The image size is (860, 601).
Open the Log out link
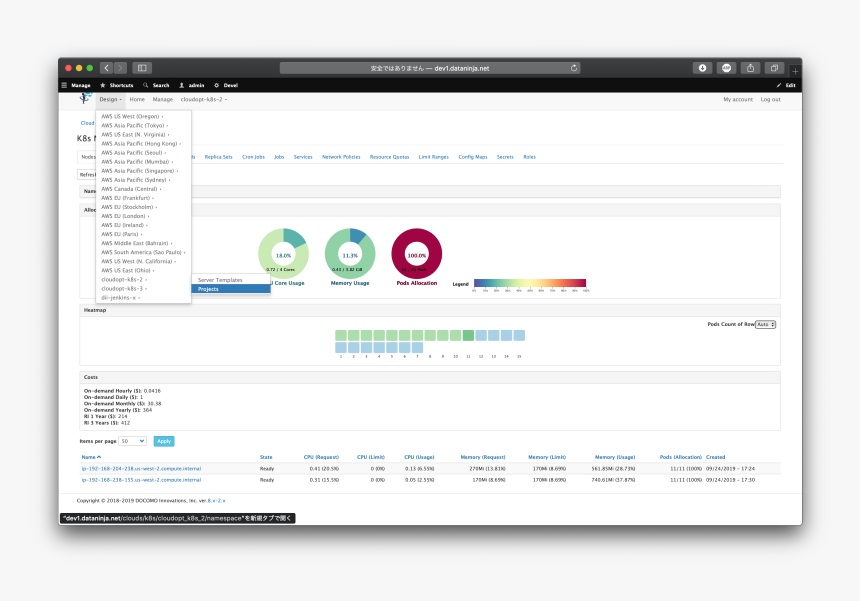point(770,99)
